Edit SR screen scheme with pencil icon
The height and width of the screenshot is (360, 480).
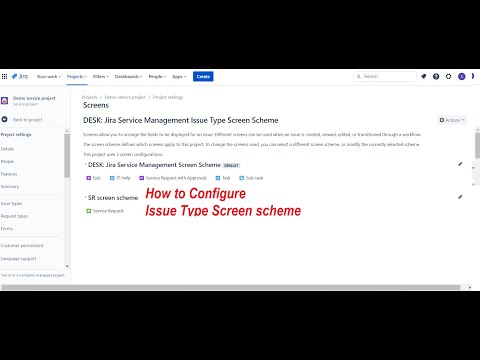460,197
